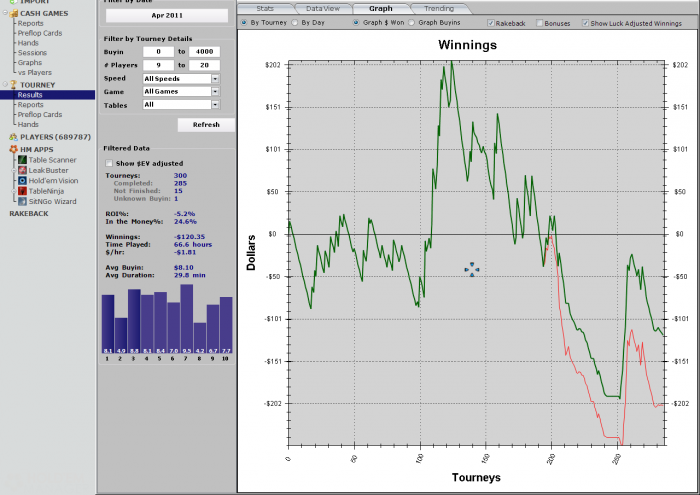Switch to the Data View tab
Viewport: 700px width, 495px height.
pyautogui.click(x=323, y=8)
